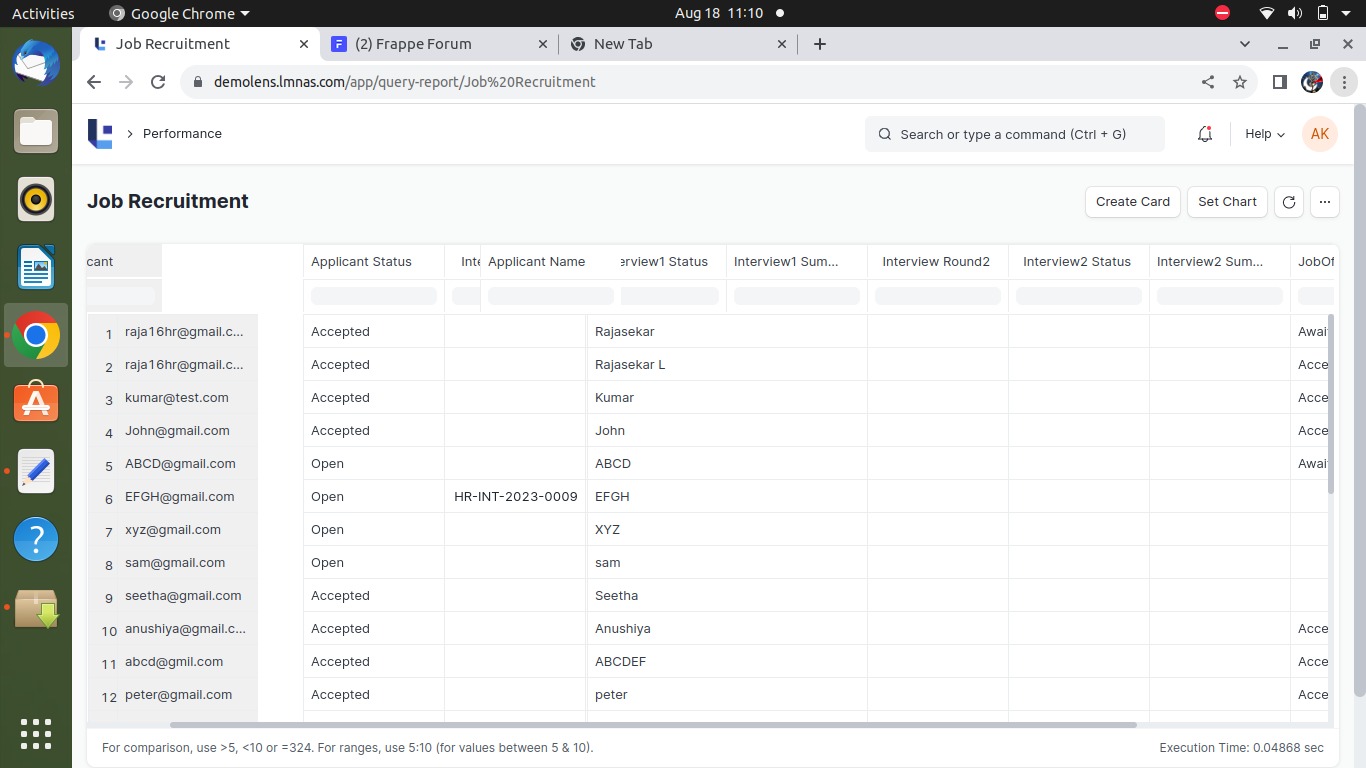Click the Open status for xyz@gmail.com
1366x768 pixels.
[x=374, y=530]
